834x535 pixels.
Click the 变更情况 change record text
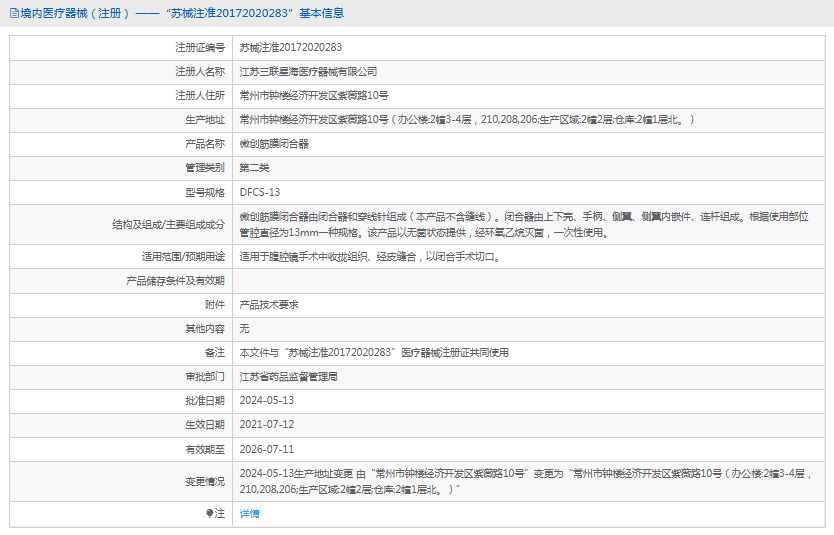pos(525,481)
